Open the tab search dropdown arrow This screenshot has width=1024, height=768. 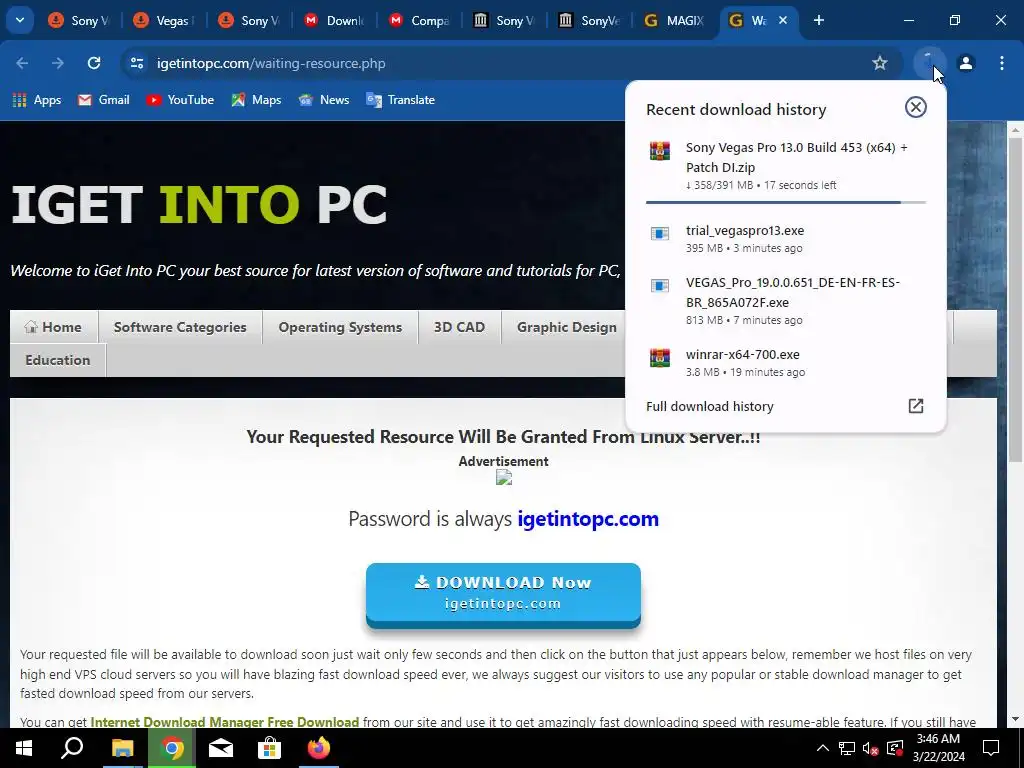pos(20,20)
